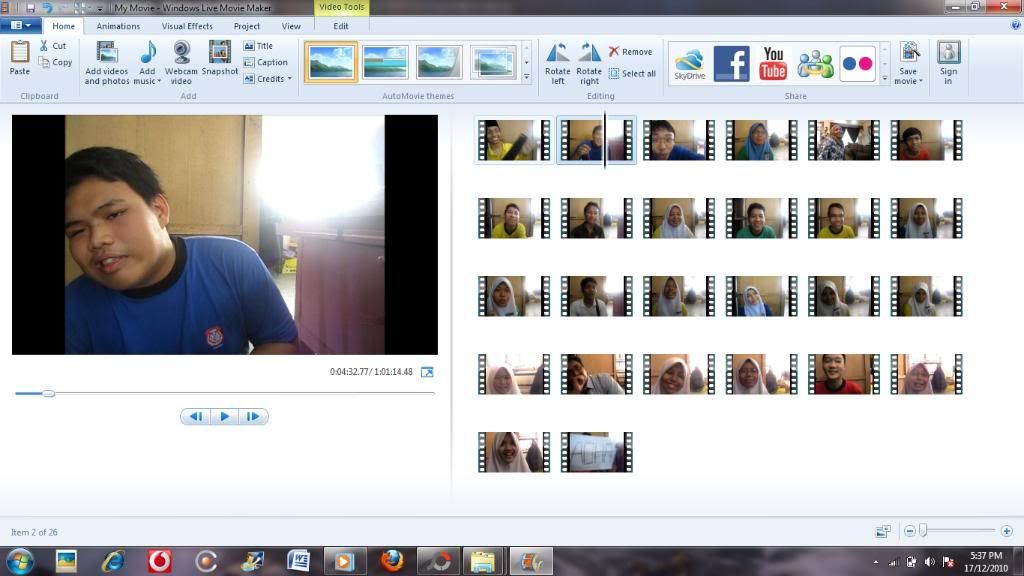Rotate the clip right
This screenshot has width=1024, height=576.
[589, 53]
